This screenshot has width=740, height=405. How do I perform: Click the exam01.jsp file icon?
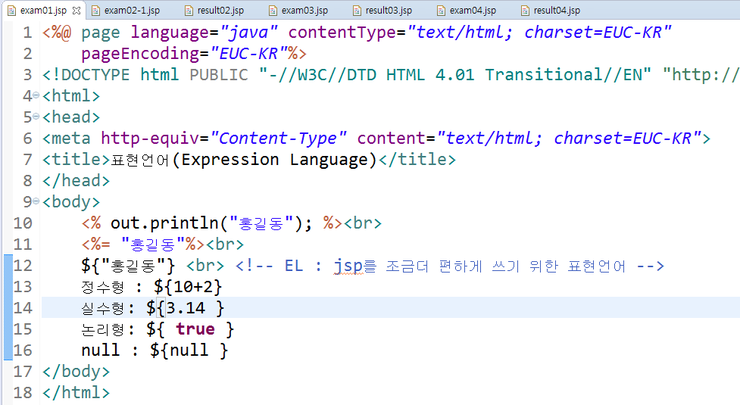click(x=12, y=10)
